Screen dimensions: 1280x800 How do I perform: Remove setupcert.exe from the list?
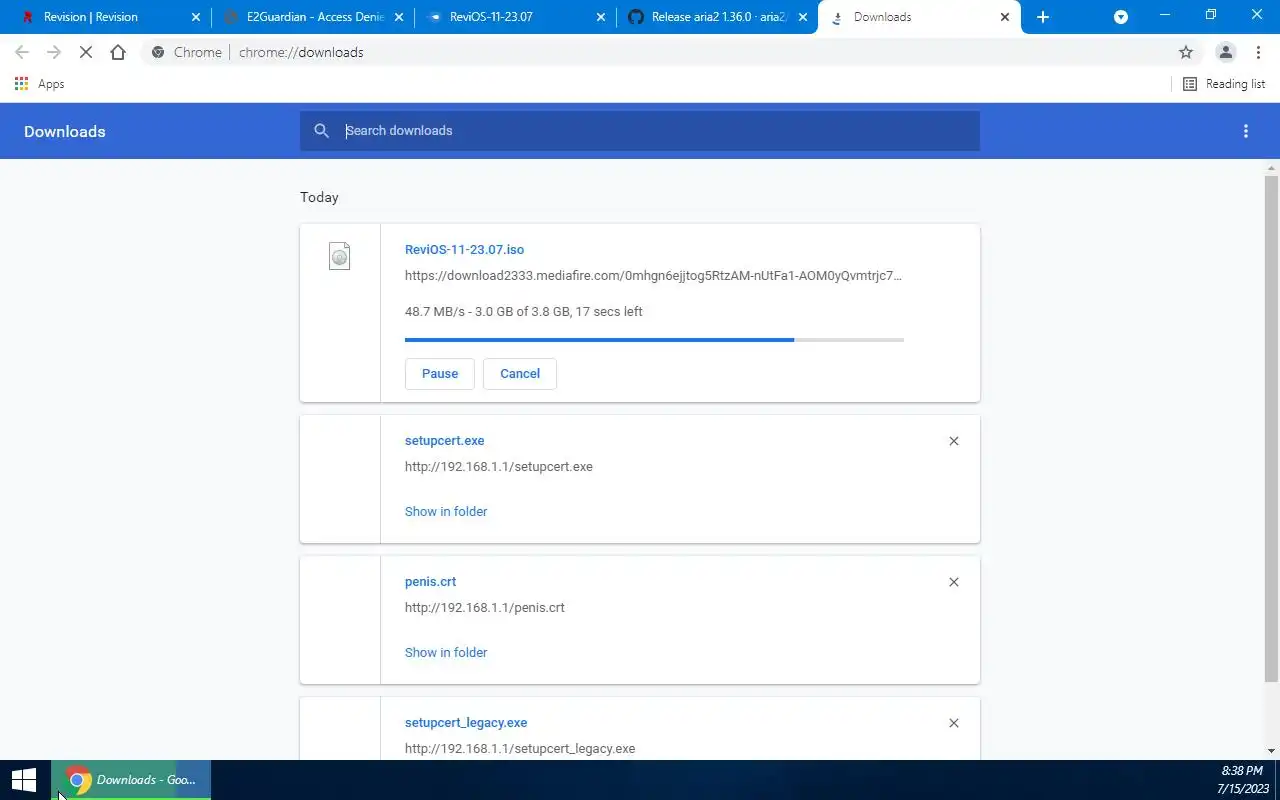click(954, 441)
